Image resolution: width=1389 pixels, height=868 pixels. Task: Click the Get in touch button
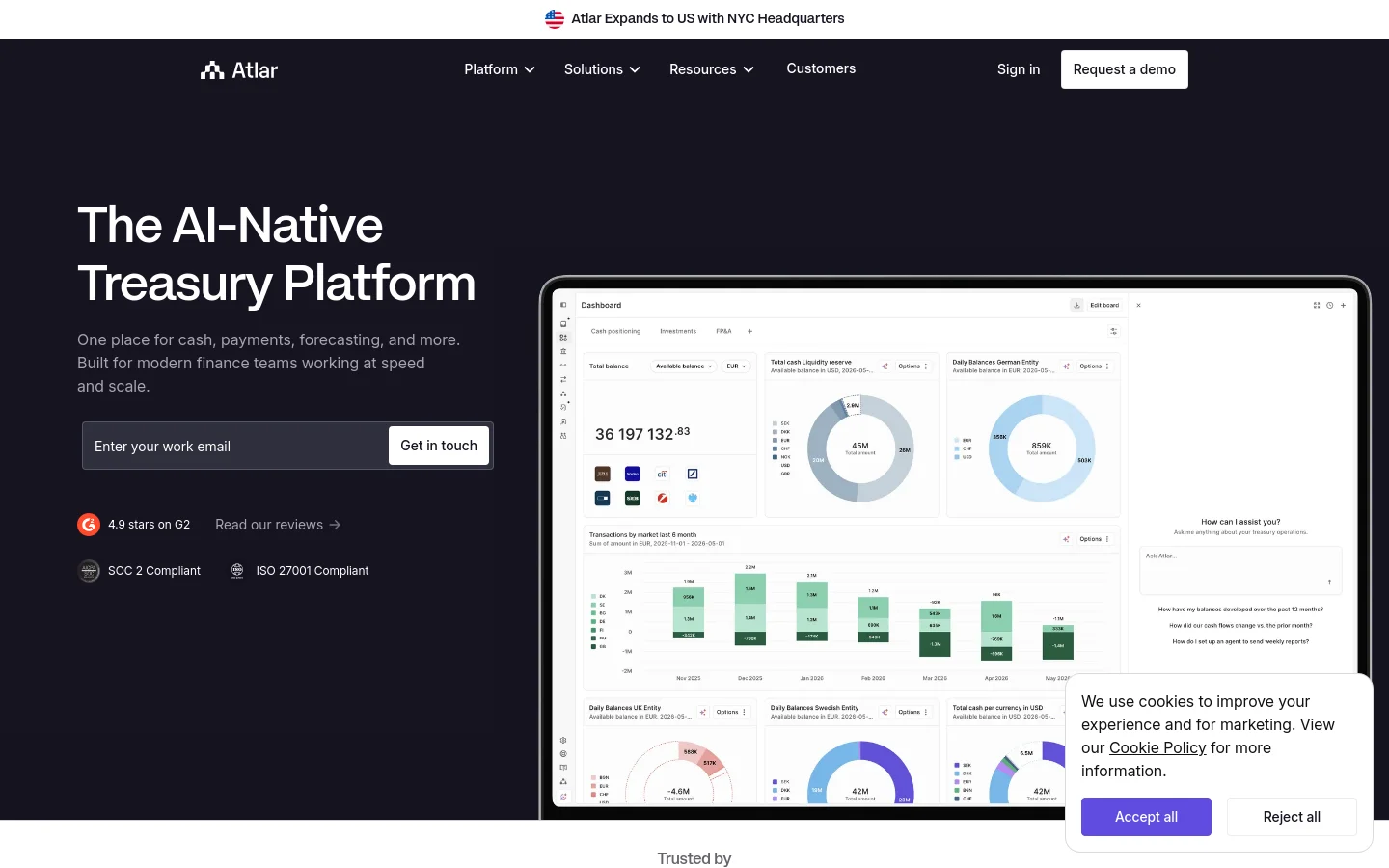pyautogui.click(x=439, y=446)
